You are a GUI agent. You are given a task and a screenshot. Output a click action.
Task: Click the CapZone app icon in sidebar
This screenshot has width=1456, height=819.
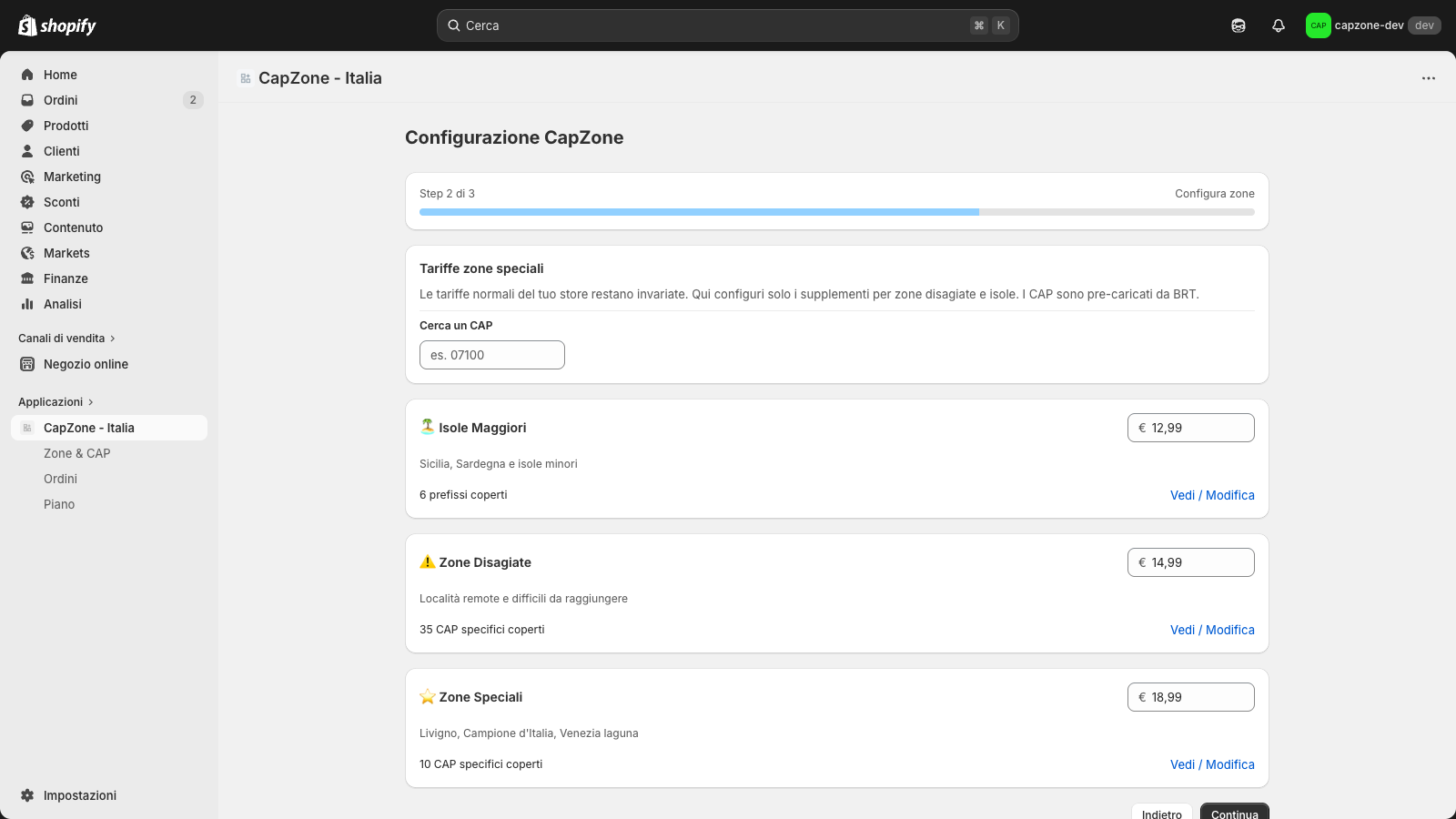(27, 428)
